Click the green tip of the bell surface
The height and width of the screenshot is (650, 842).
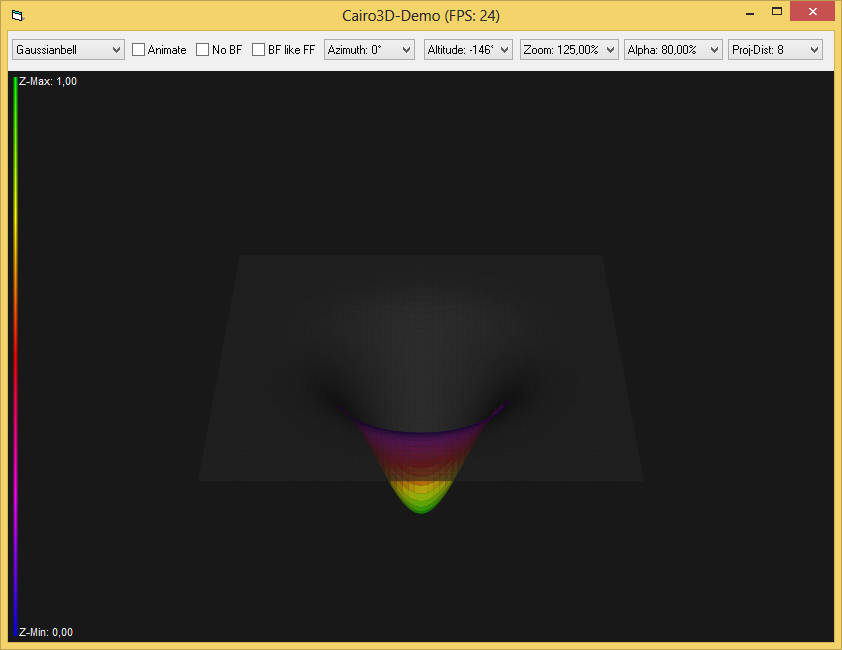421,505
